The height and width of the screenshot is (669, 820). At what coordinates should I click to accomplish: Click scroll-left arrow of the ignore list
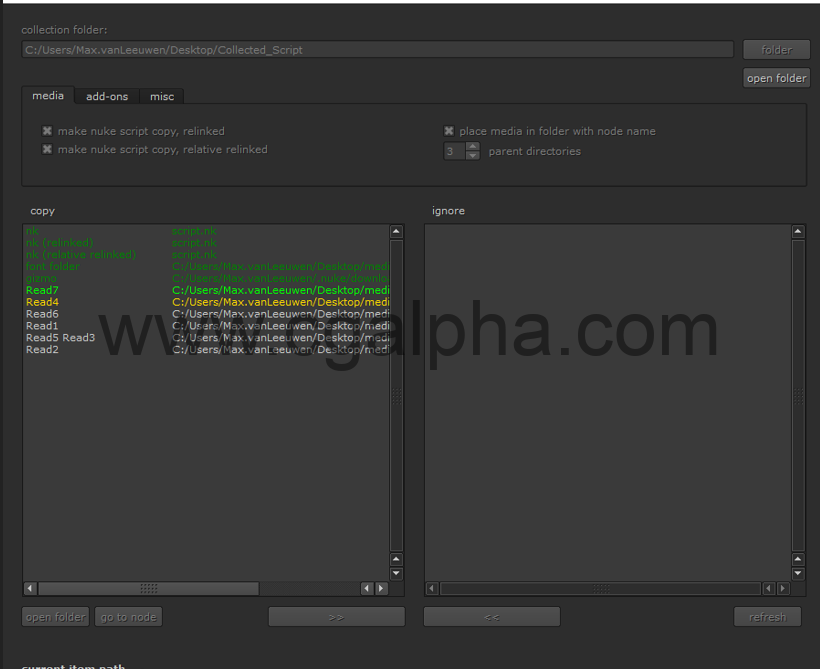coord(431,589)
